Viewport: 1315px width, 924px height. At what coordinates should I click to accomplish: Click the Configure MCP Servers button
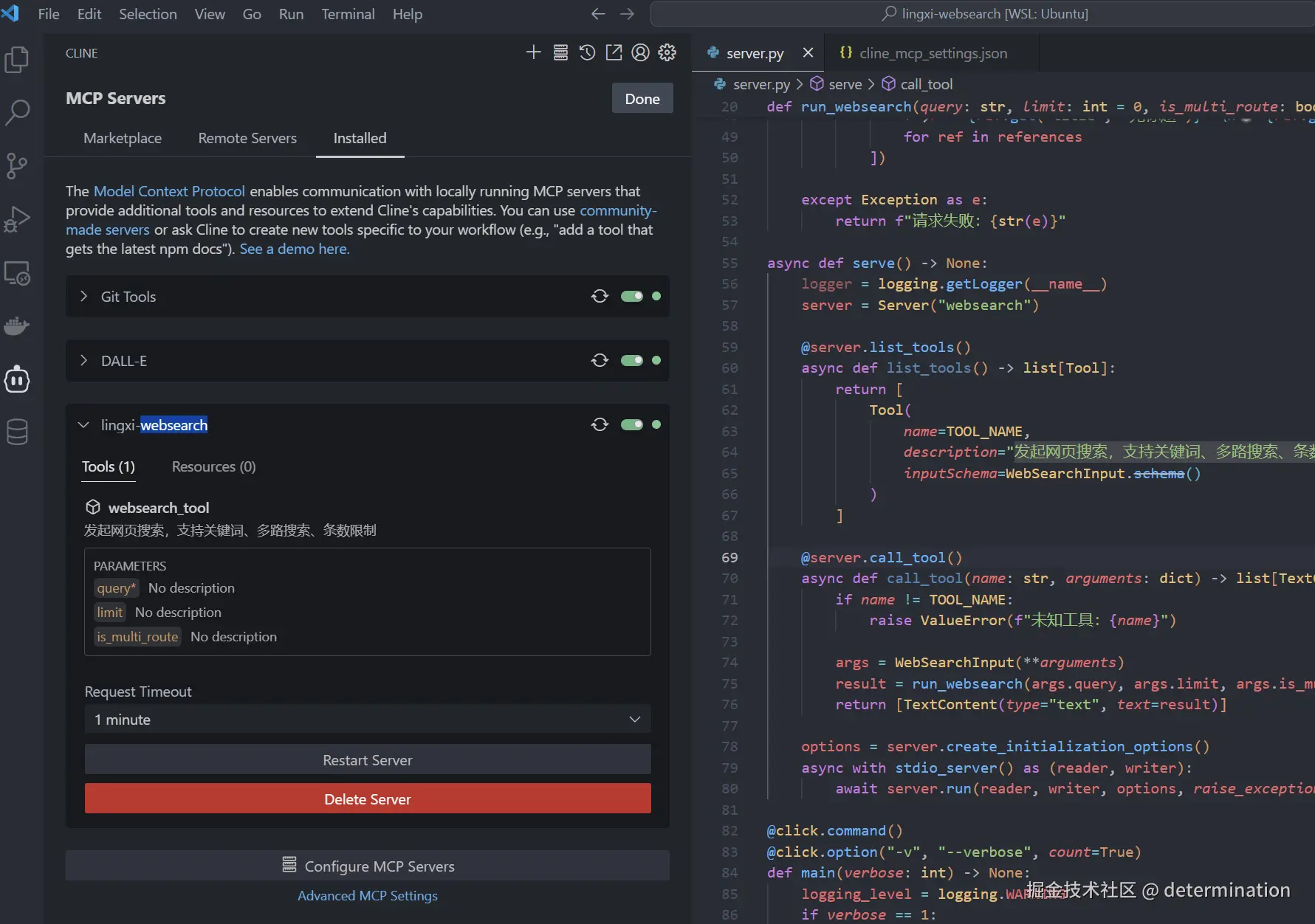[x=368, y=866]
